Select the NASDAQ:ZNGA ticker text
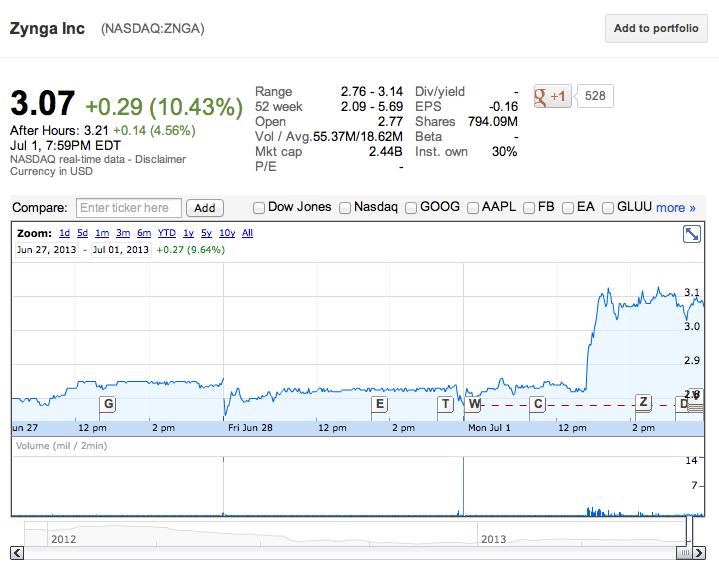 point(153,28)
